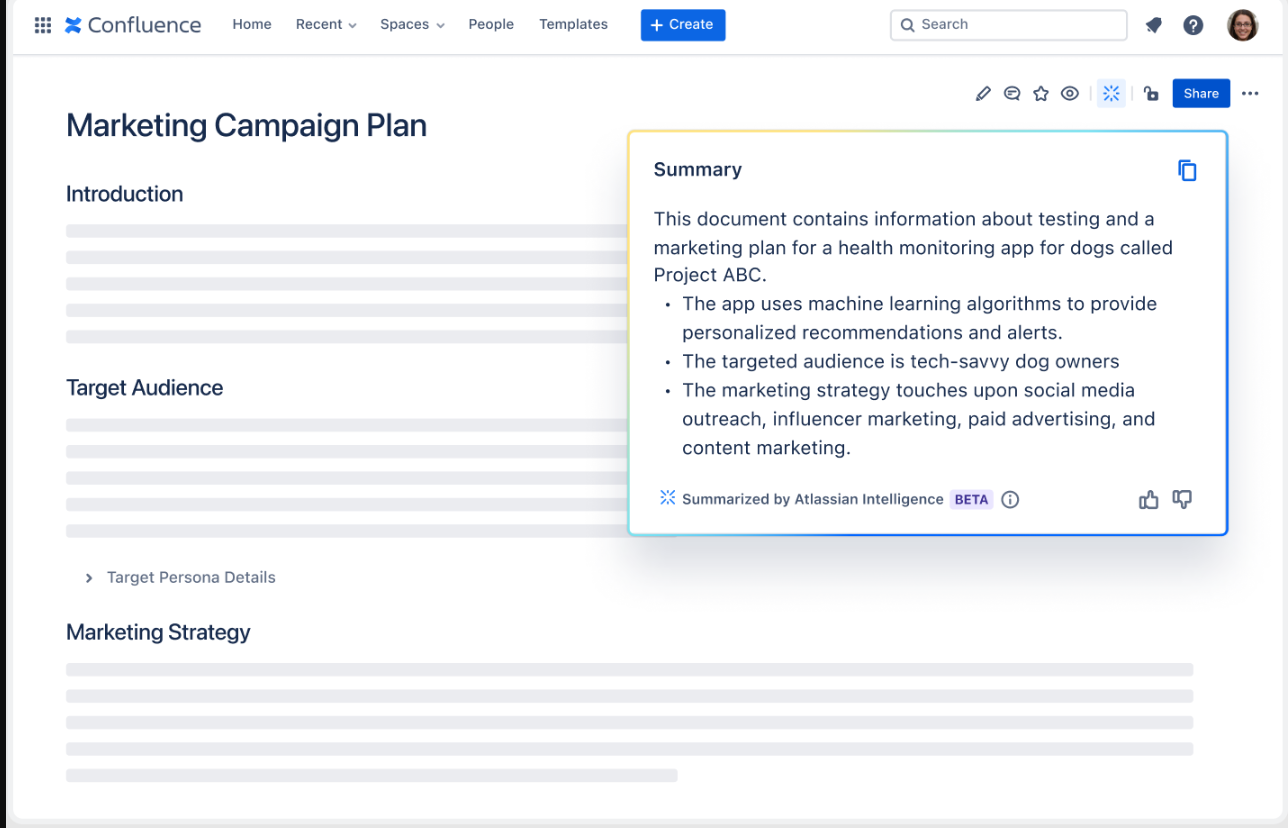
Task: Click the bullet about machine learning algorithms
Action: click(919, 318)
